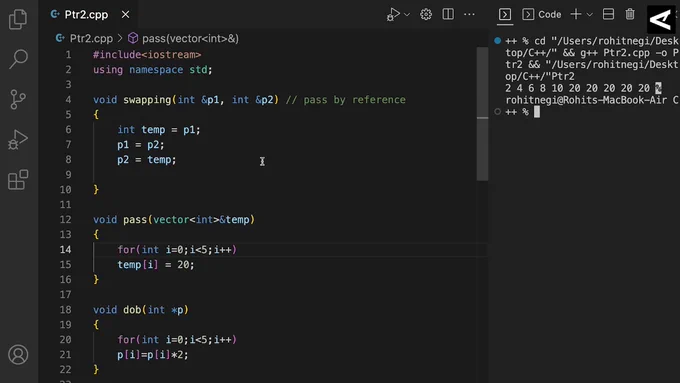The height and width of the screenshot is (383, 680).
Task: Click '#include<iostream>' on line 1
Action: (147, 55)
